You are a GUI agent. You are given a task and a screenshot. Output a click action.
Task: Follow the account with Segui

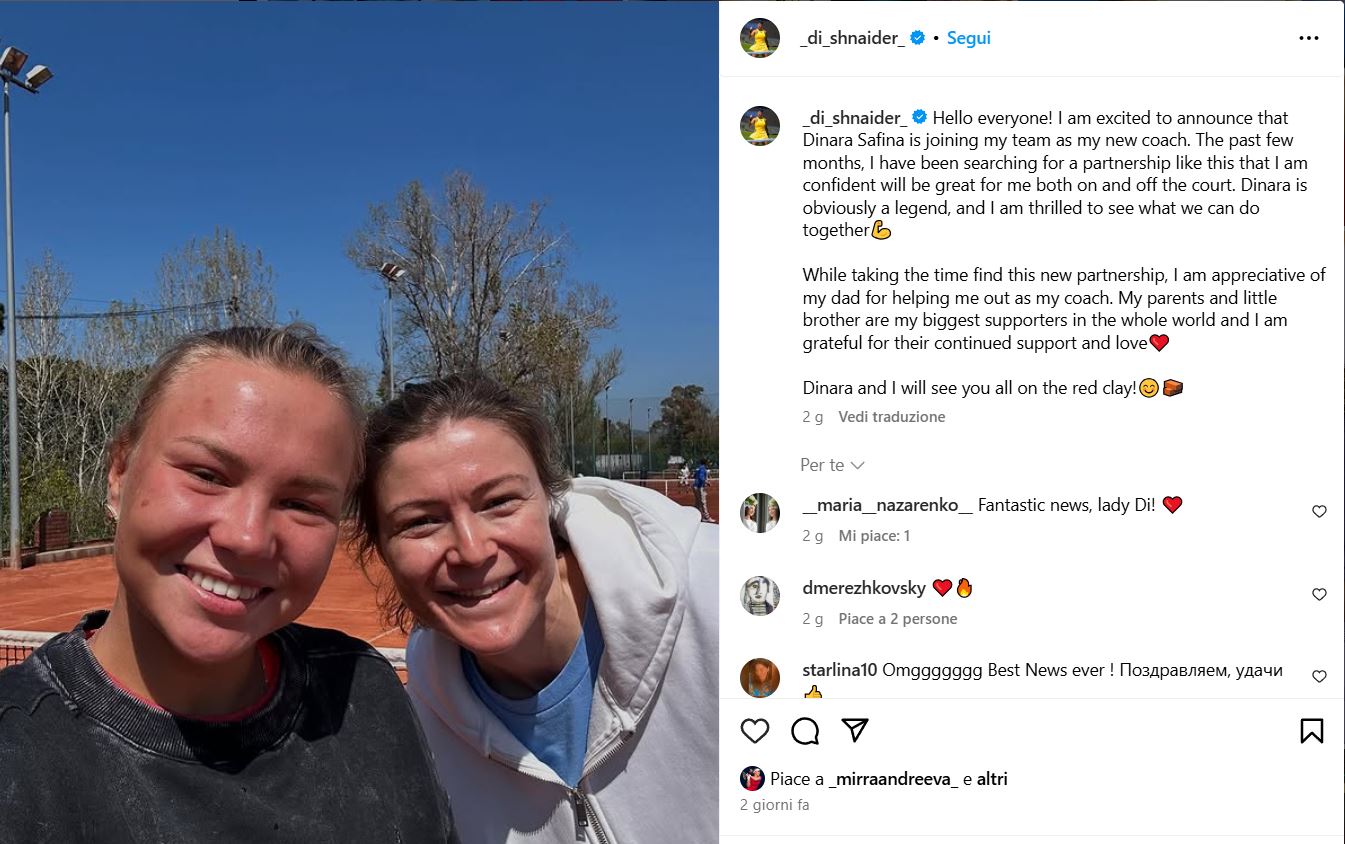(968, 38)
